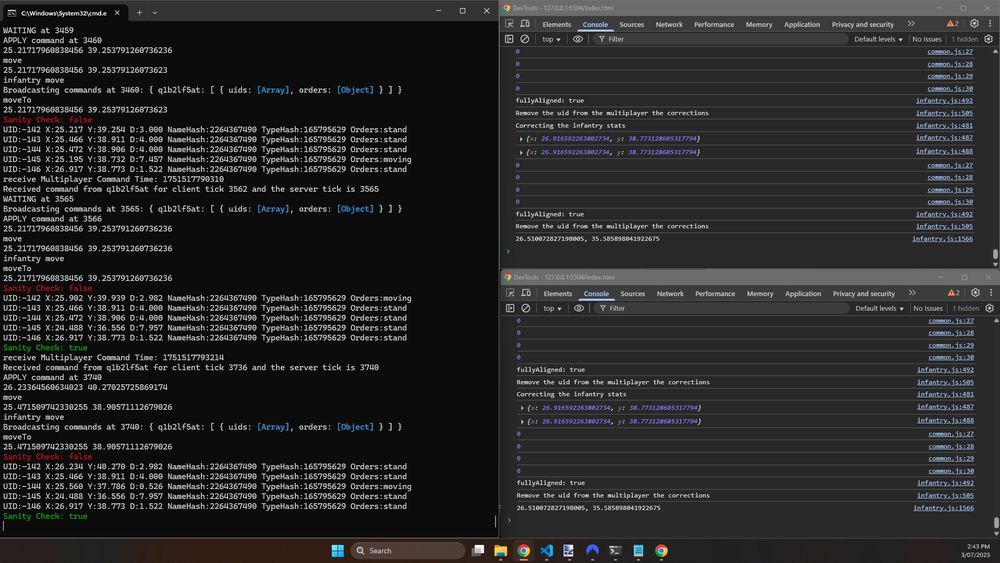Open Visual Studio Code from the taskbar
The width and height of the screenshot is (1000, 563).
point(547,550)
